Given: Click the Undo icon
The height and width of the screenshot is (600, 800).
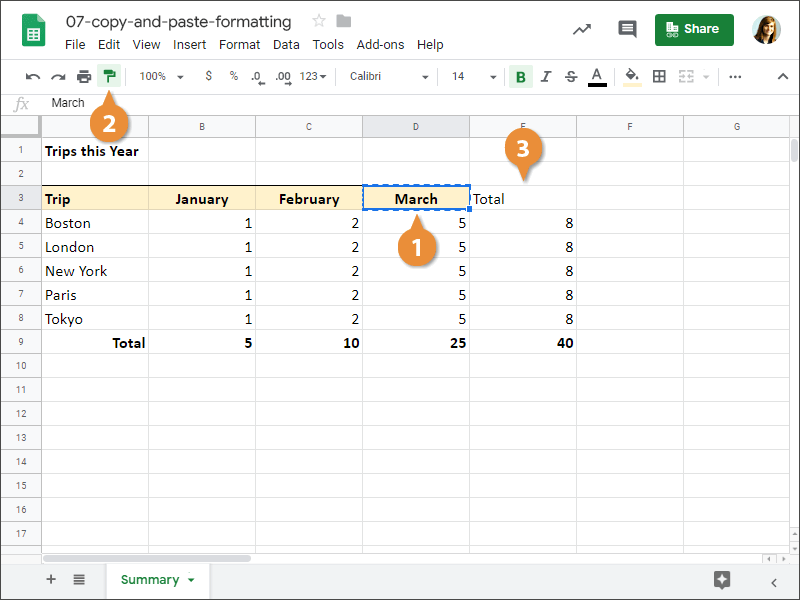Looking at the screenshot, I should tap(33, 76).
